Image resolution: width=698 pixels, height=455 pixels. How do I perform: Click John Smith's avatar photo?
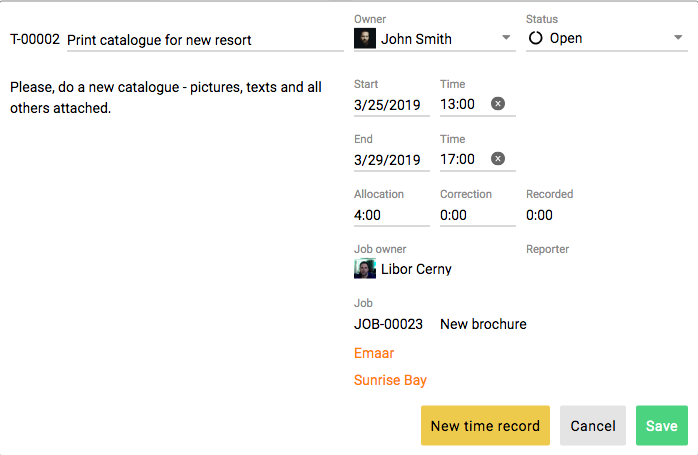tap(365, 38)
